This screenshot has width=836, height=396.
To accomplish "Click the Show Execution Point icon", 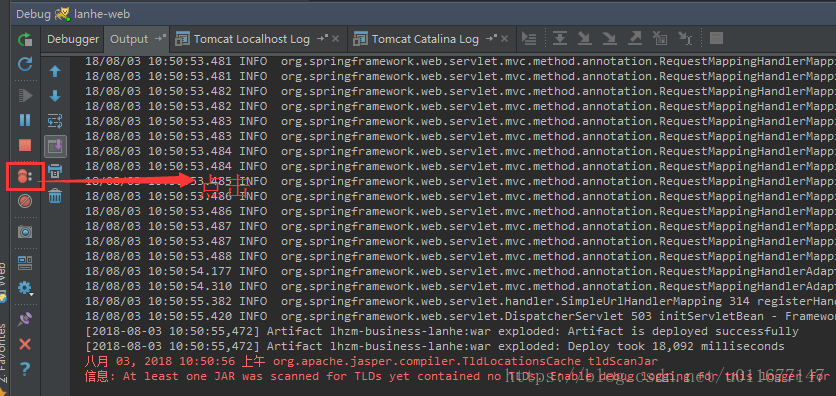I will pyautogui.click(x=529, y=38).
